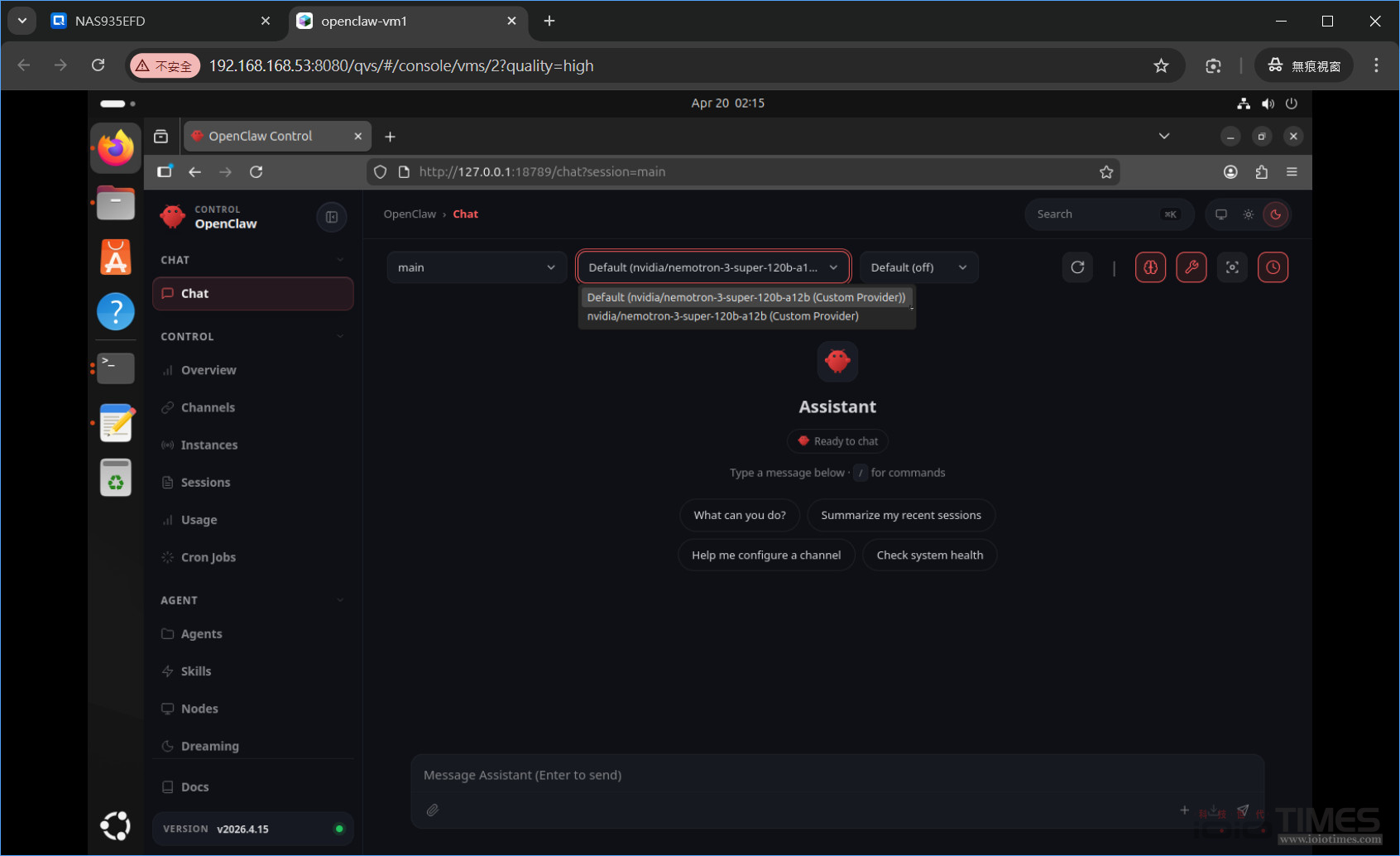Toggle dark mode with the moon icon
Viewport: 1400px width, 856px height.
[x=1276, y=214]
